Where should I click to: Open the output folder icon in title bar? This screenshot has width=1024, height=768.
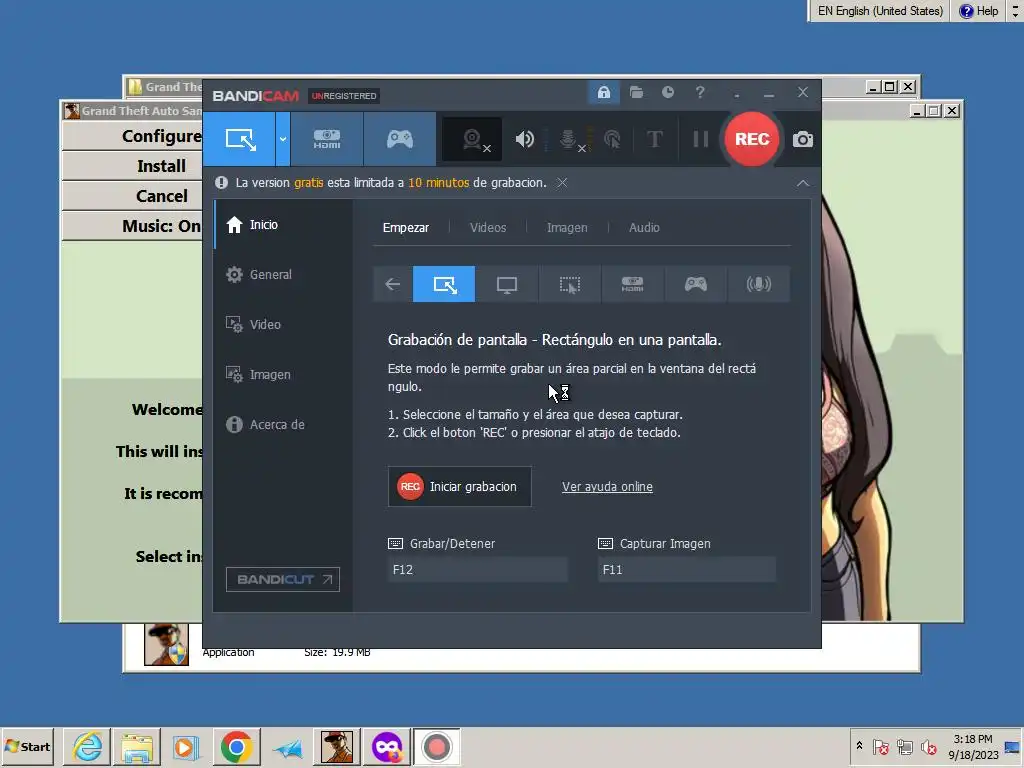click(x=636, y=93)
